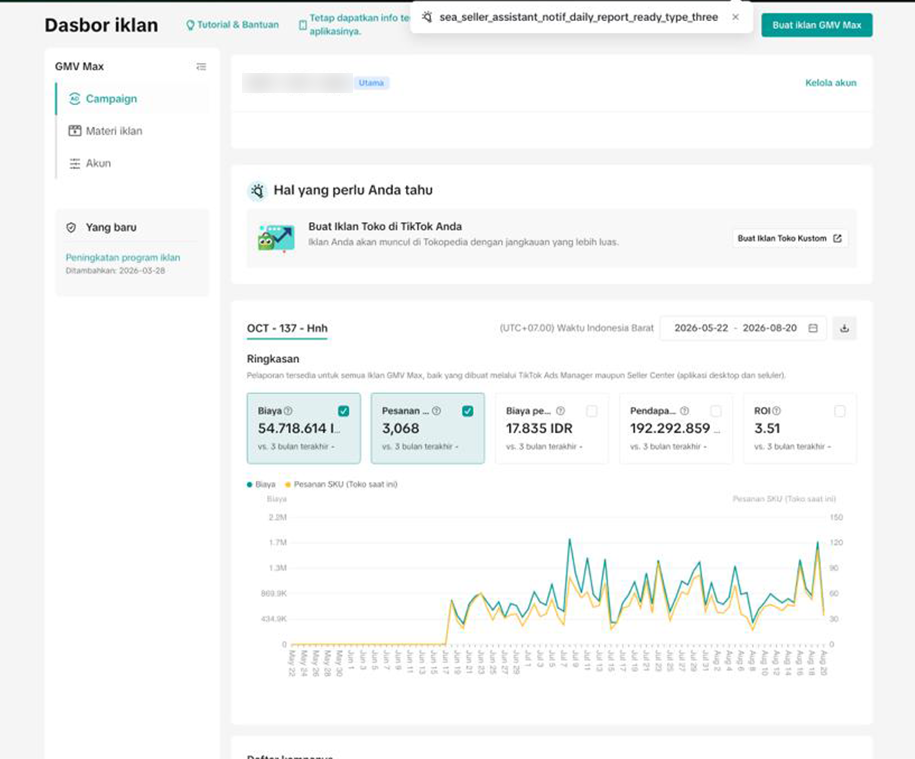The height and width of the screenshot is (759, 915).
Task: Click the help icon next to ROI
Action: coord(777,411)
